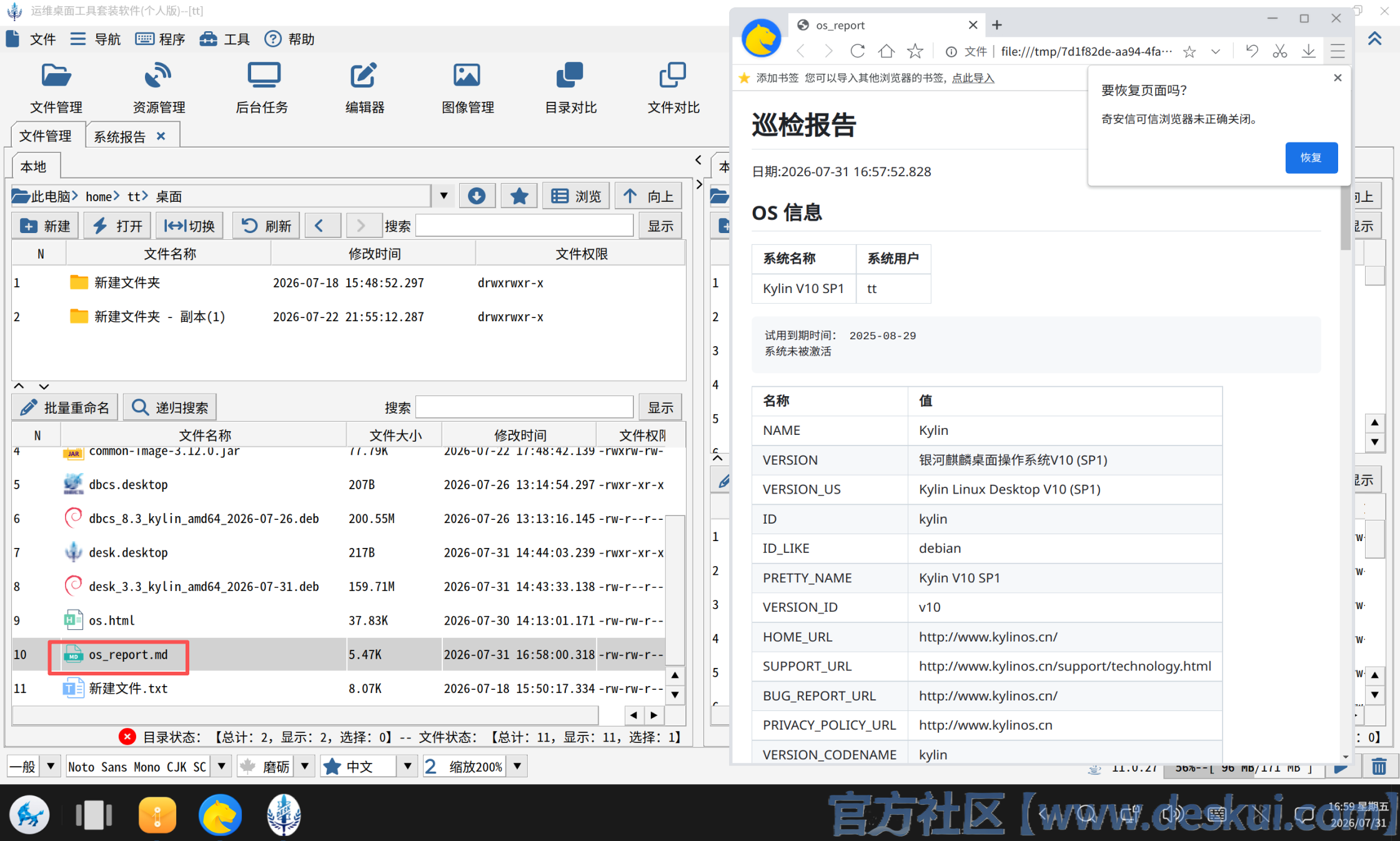Click the browser address bar URL
This screenshot has width=1400, height=841.
tap(1086, 51)
